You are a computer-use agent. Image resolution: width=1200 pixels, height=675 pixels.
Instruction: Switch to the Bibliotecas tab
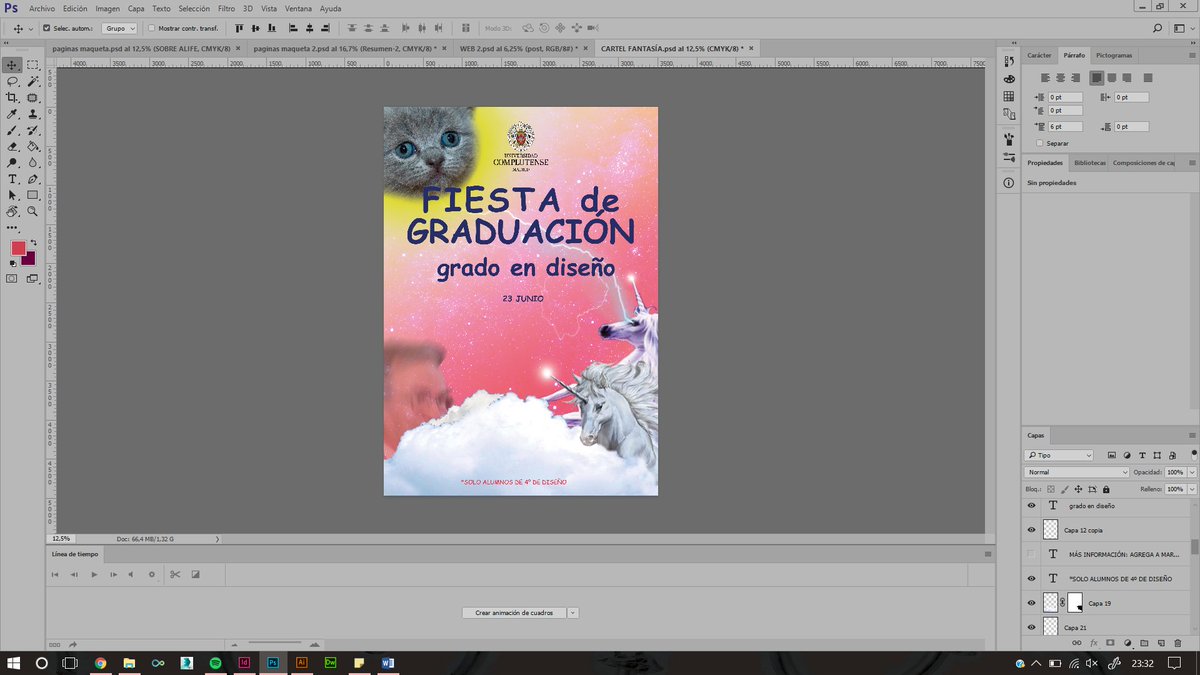click(x=1090, y=162)
